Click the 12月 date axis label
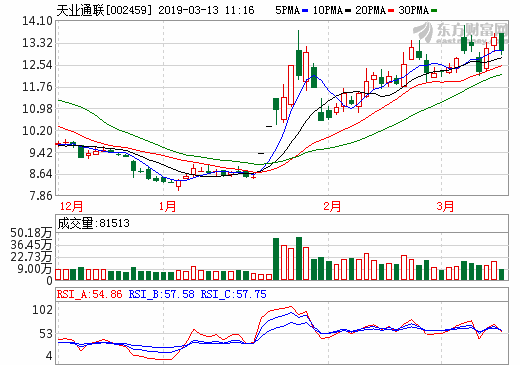Screen dimensions: 520x365 (x=71, y=206)
